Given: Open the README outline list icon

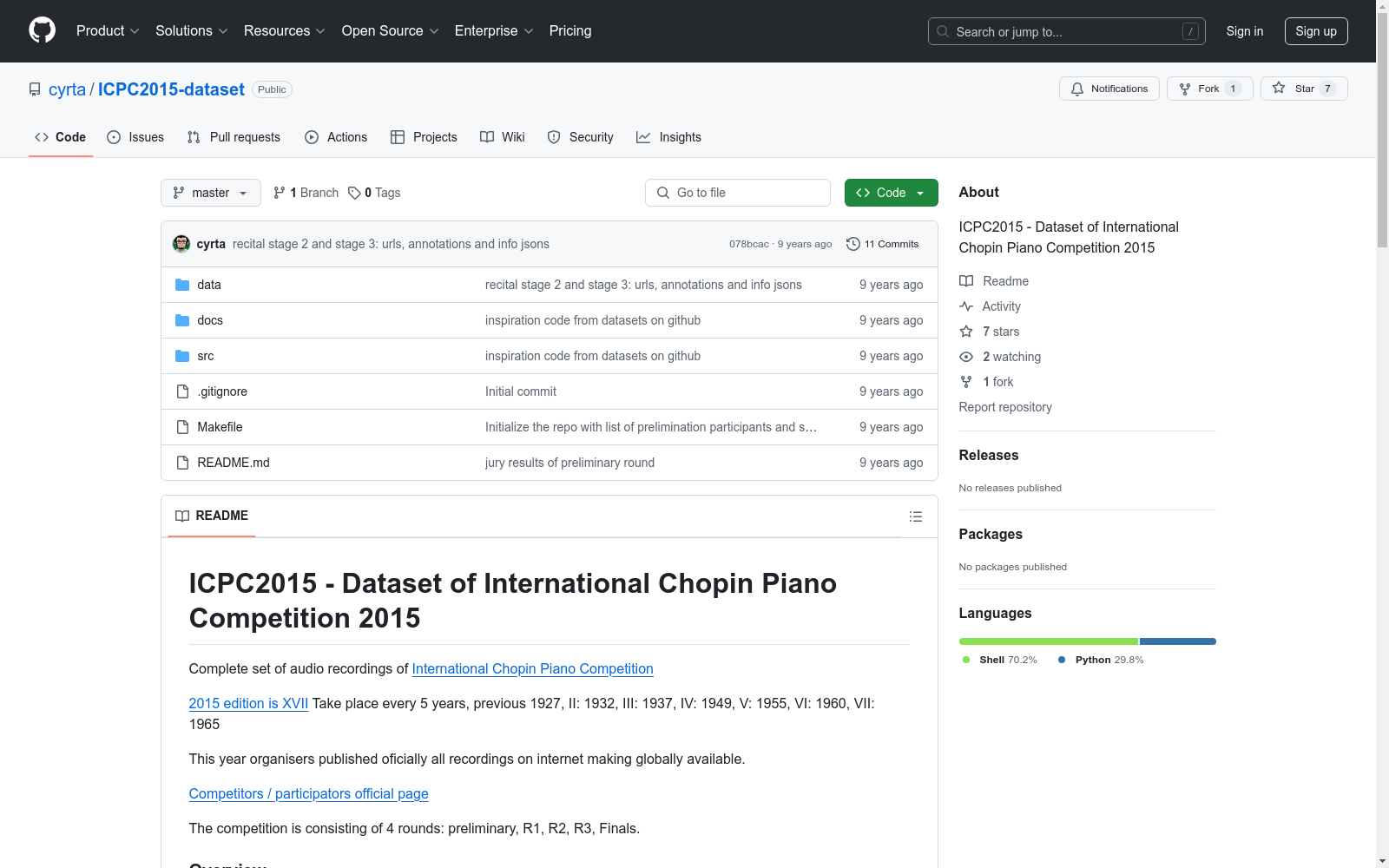Looking at the screenshot, I should coord(915,516).
